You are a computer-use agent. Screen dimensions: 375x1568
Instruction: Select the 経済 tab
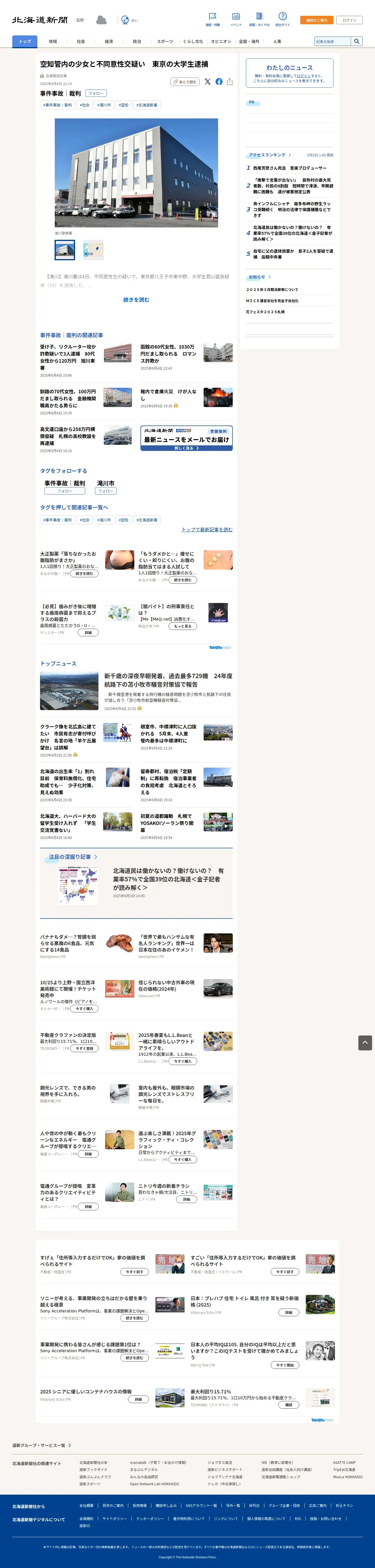tap(109, 42)
